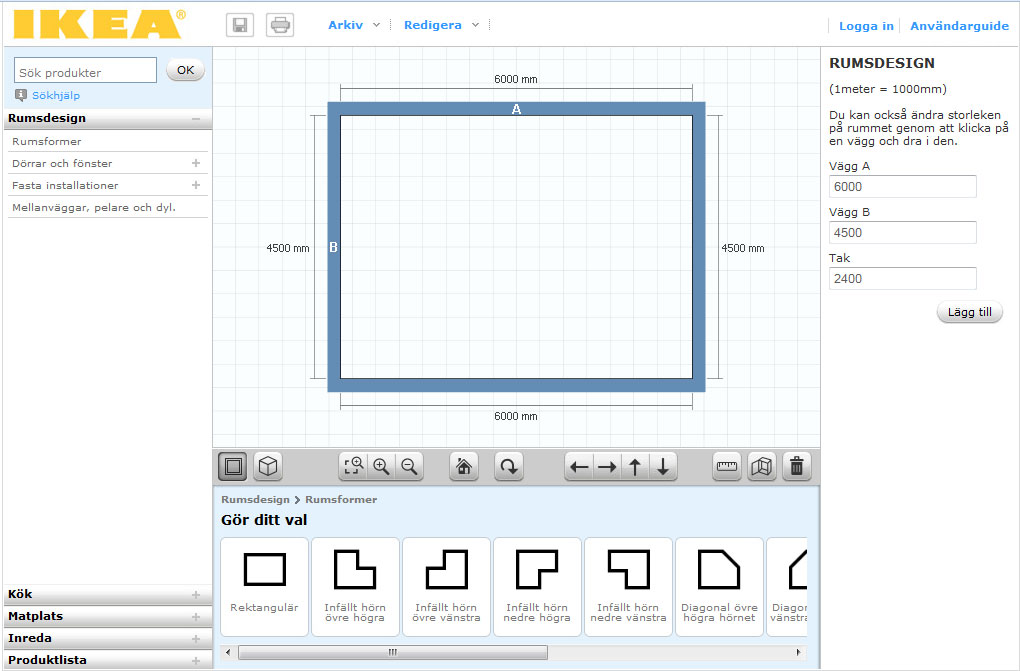This screenshot has height=671, width=1020.
Task: Click the print icon
Action: (x=280, y=25)
